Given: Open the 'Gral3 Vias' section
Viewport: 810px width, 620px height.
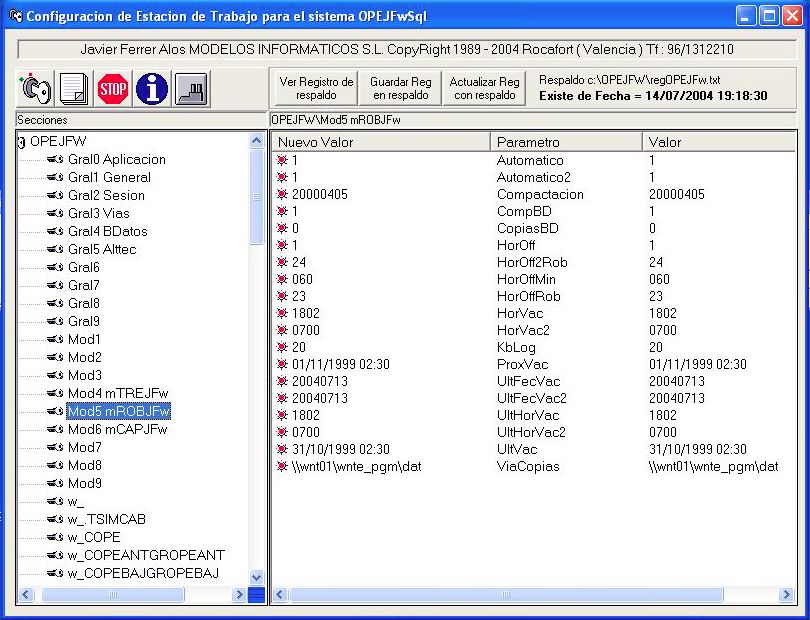Looking at the screenshot, I should 99,213.
